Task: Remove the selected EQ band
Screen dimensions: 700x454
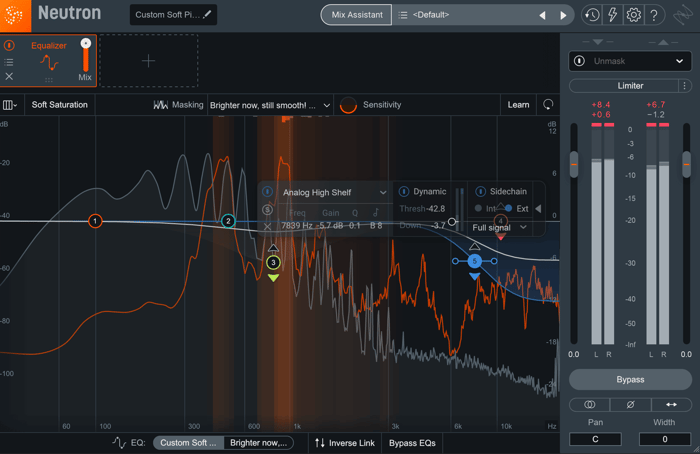Action: click(267, 227)
